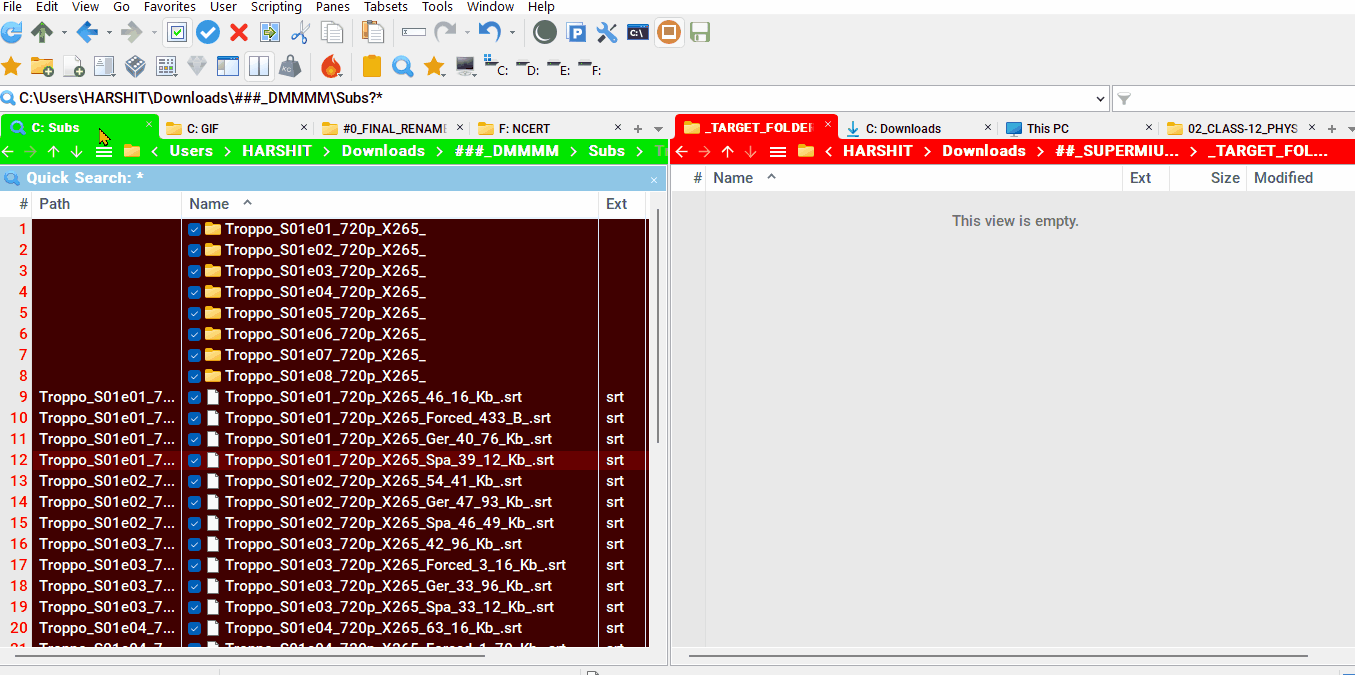
Task: Expand the address bar dropdown arrow
Action: pyautogui.click(x=1101, y=99)
